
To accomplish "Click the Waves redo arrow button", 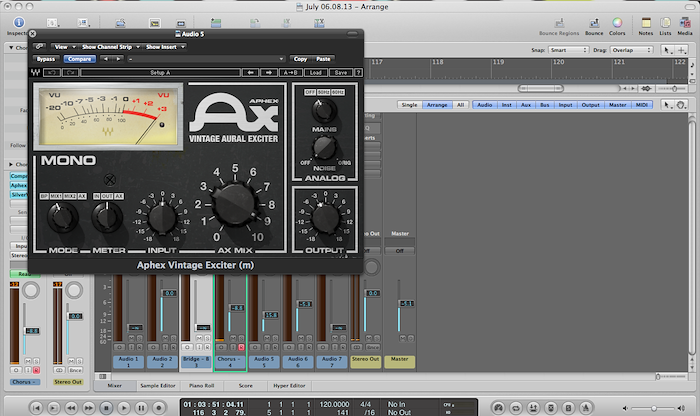I will coord(70,72).
